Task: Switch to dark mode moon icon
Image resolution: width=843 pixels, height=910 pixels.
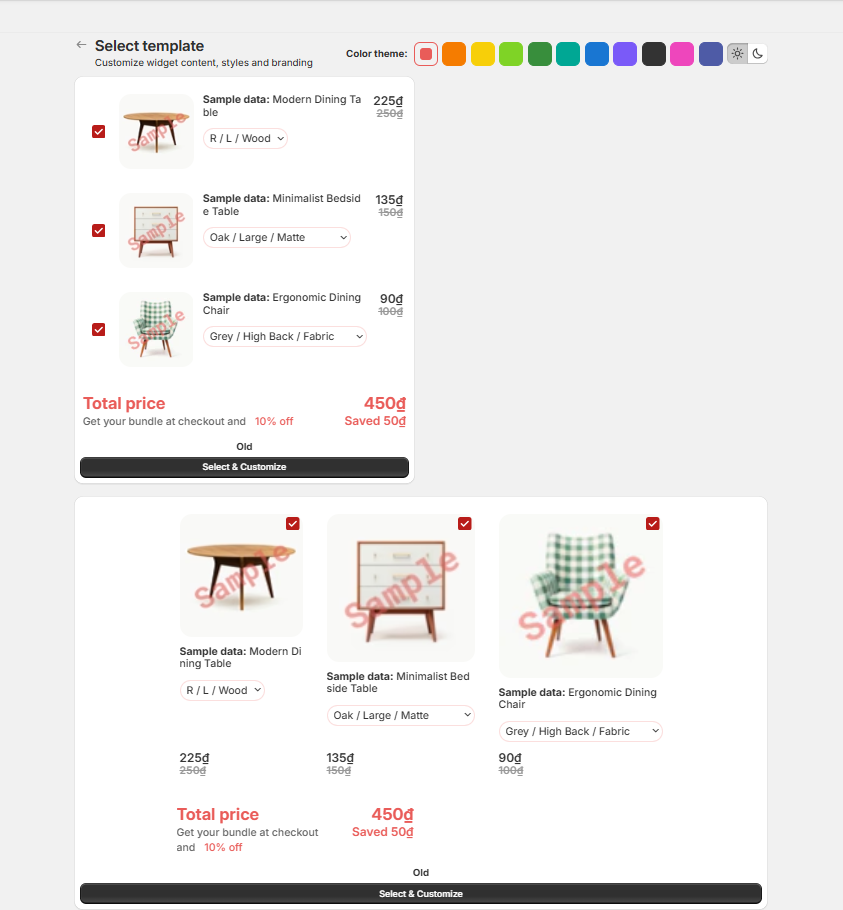Action: (757, 54)
